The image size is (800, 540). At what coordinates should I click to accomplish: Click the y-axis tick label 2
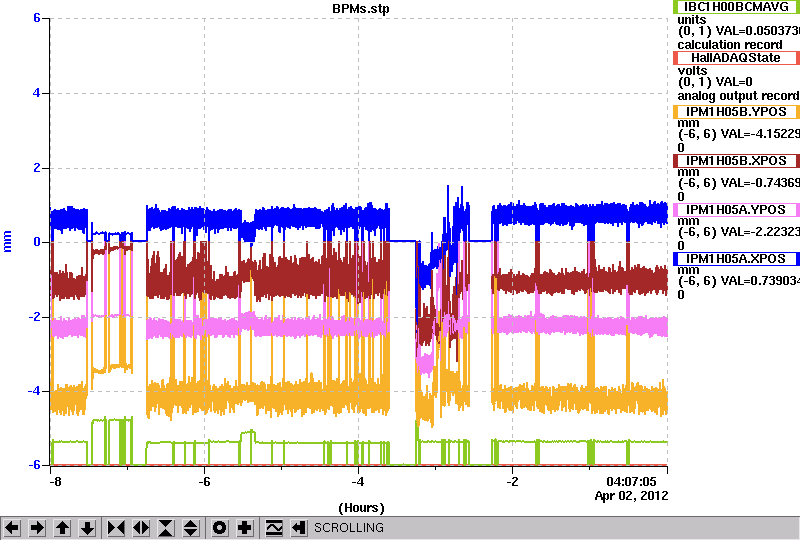[37, 167]
